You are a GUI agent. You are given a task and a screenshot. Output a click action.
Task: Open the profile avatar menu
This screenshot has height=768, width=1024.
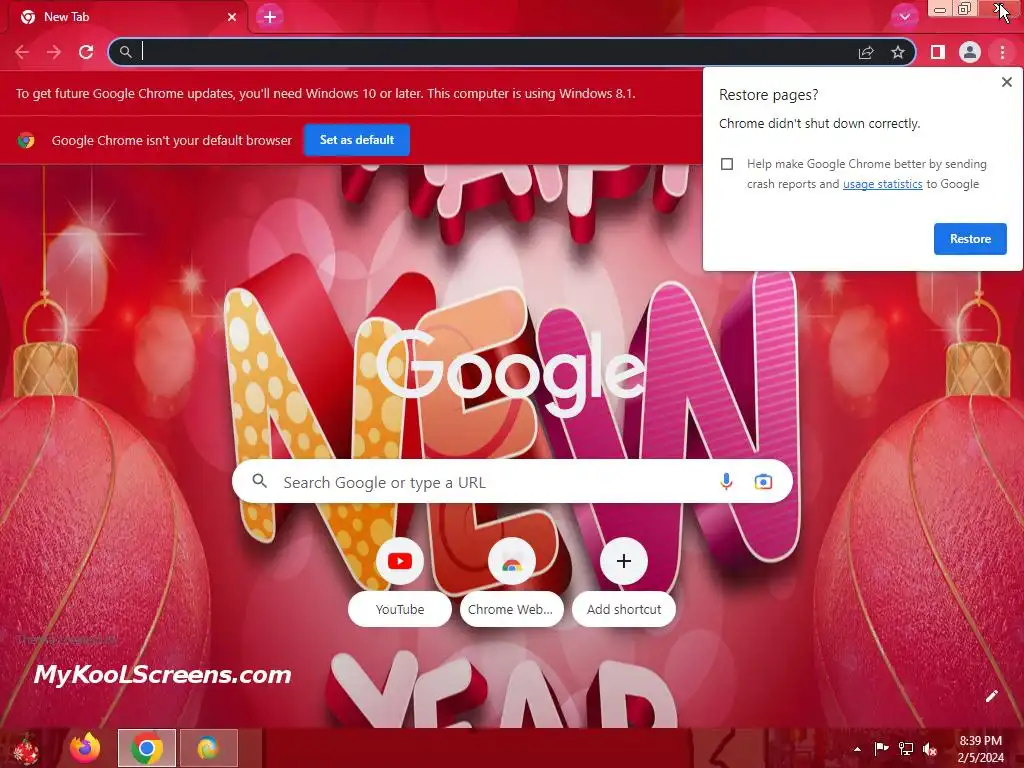tap(970, 52)
